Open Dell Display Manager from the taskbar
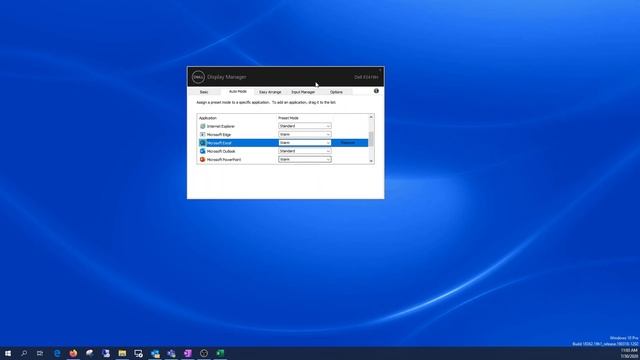Screen dimensions: 640x360 (138, 353)
